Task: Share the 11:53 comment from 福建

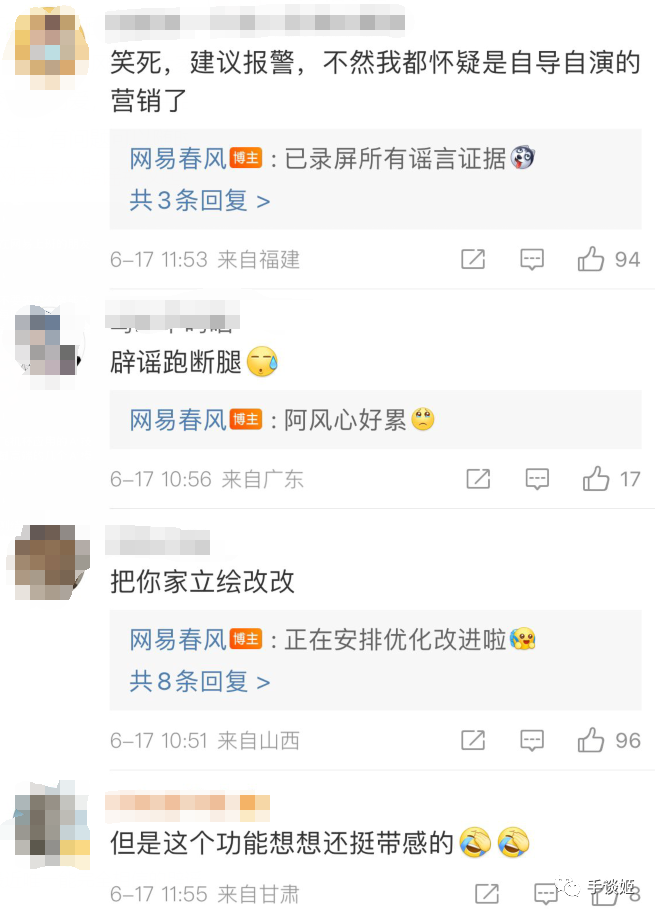Action: pyautogui.click(x=473, y=259)
